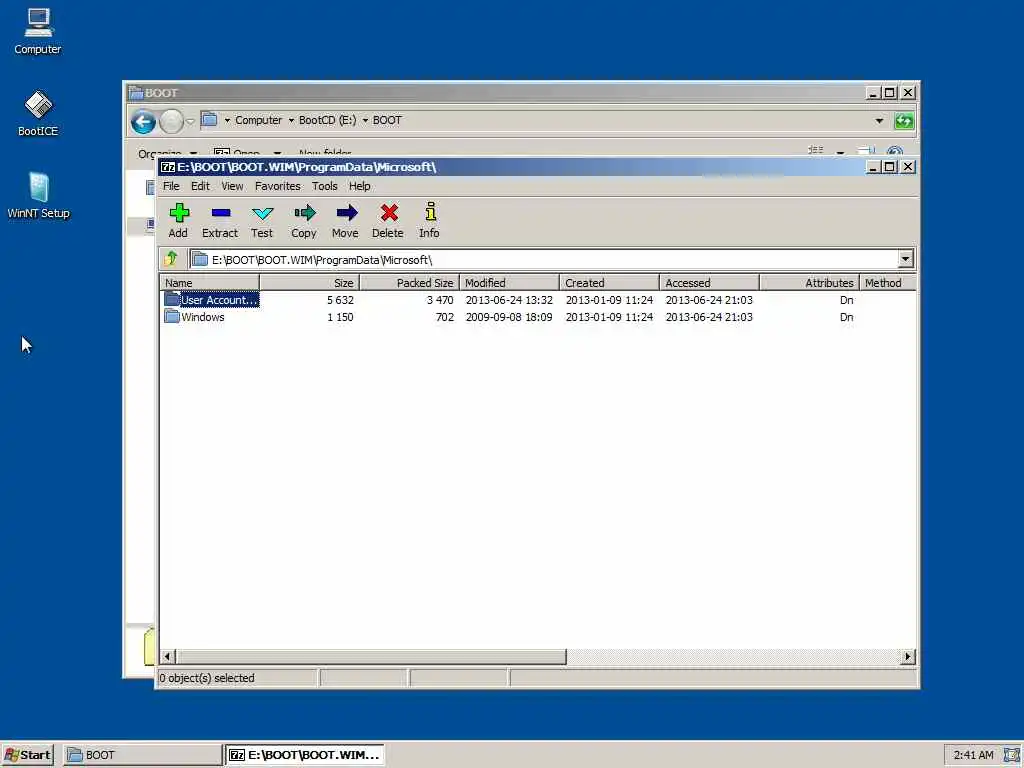Sort by the Name column header
This screenshot has height=768, width=1024.
coord(210,283)
